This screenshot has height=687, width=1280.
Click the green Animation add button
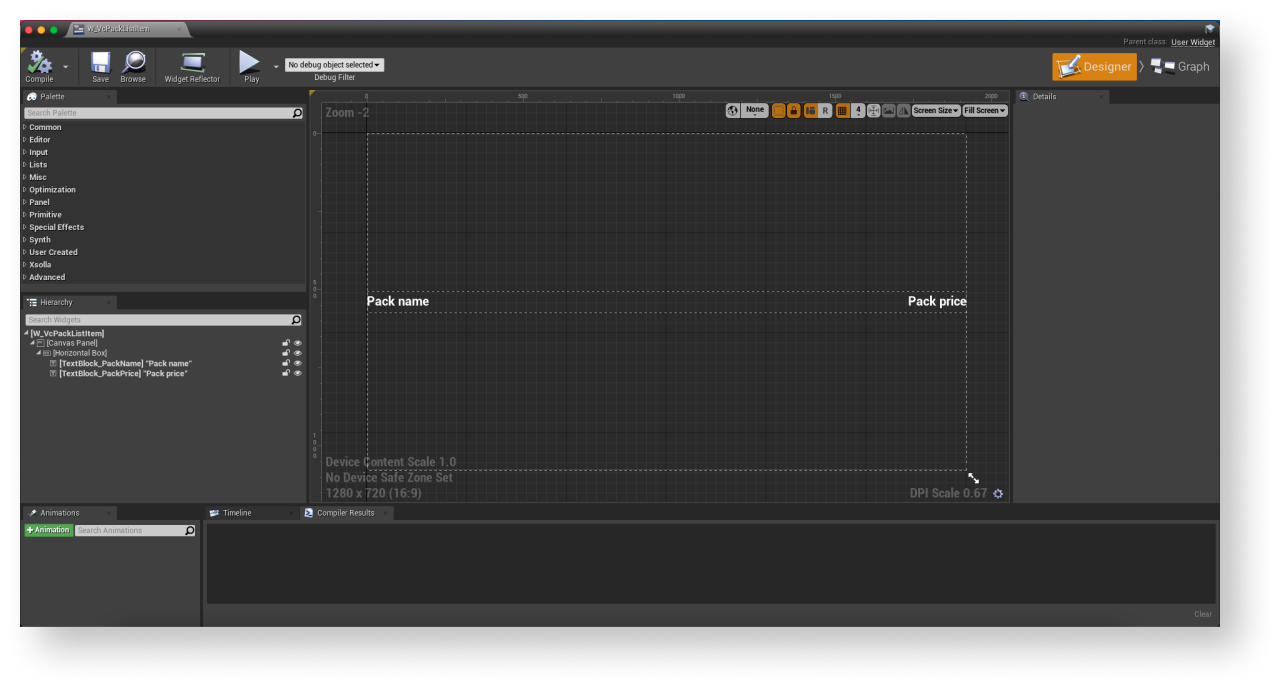(x=48, y=530)
